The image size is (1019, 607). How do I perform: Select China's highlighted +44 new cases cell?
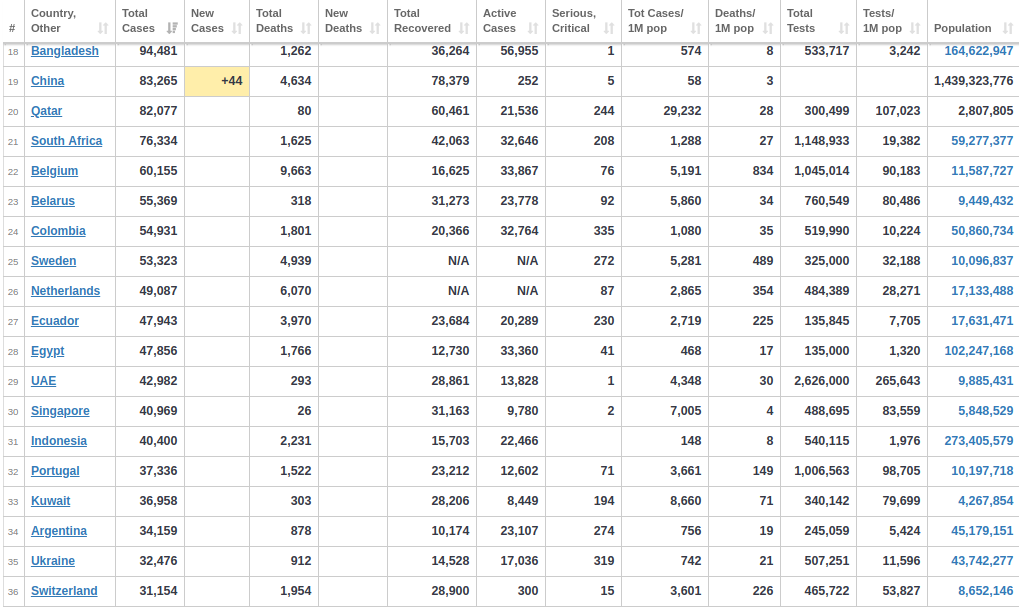217,81
